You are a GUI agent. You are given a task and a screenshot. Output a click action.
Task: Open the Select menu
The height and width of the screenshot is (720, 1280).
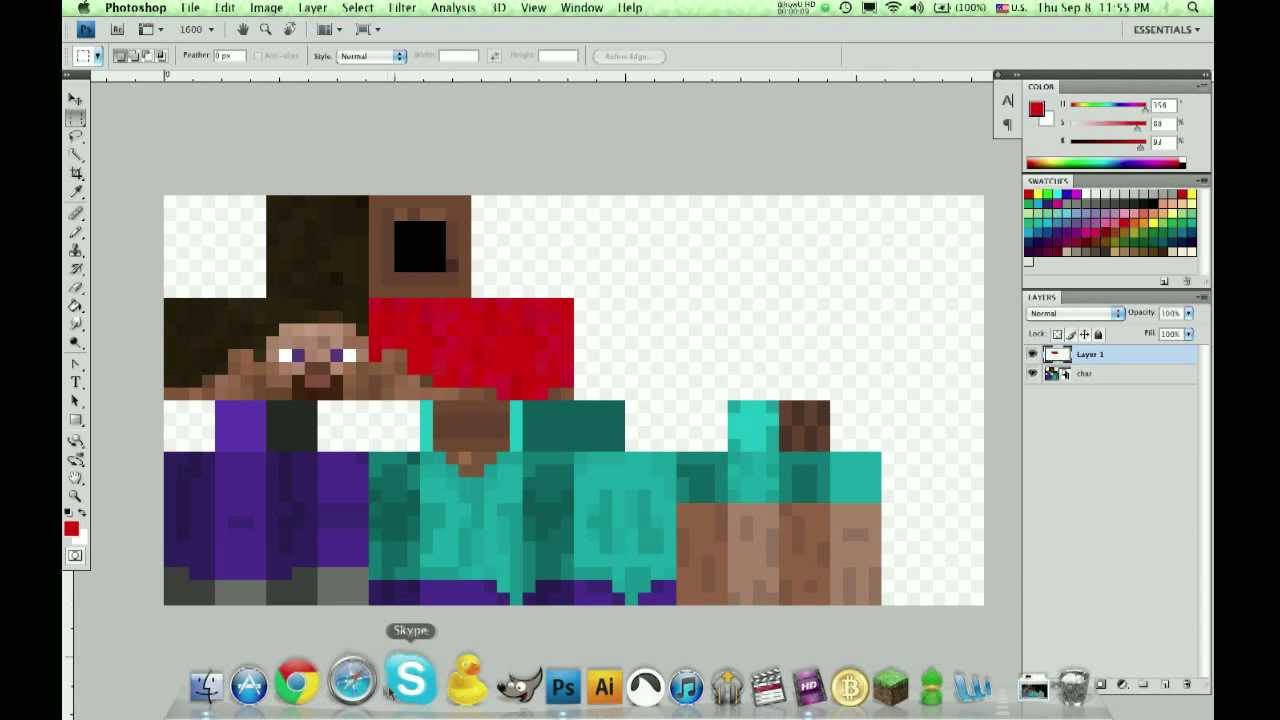tap(357, 8)
